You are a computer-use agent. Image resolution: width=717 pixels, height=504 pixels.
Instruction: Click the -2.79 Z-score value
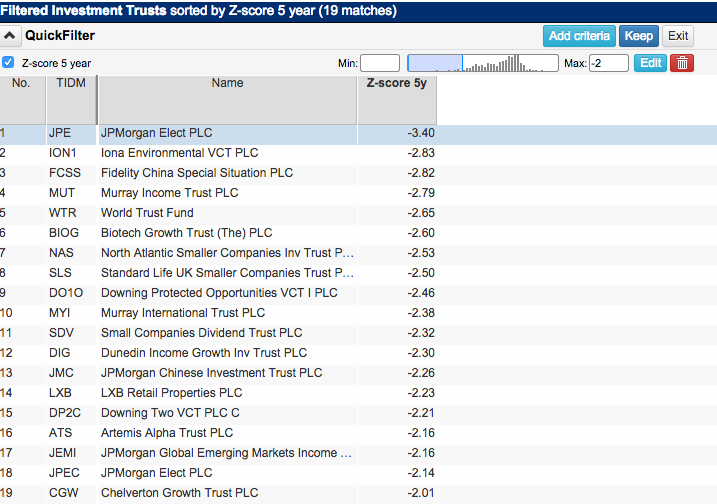click(421, 193)
